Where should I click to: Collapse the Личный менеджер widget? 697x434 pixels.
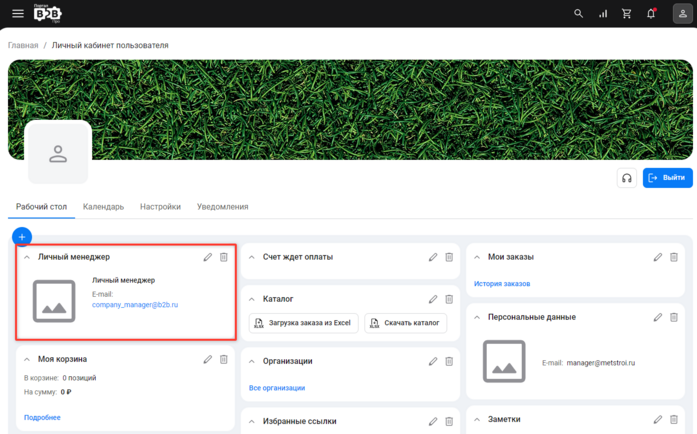pyautogui.click(x=27, y=257)
